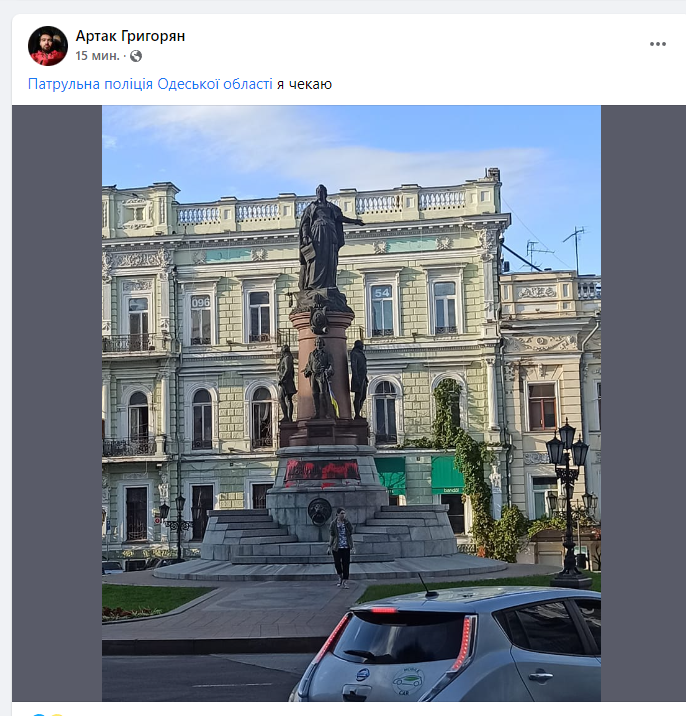Image resolution: width=686 pixels, height=716 pixels.
Task: Click the window labeled 096
Action: [201, 321]
